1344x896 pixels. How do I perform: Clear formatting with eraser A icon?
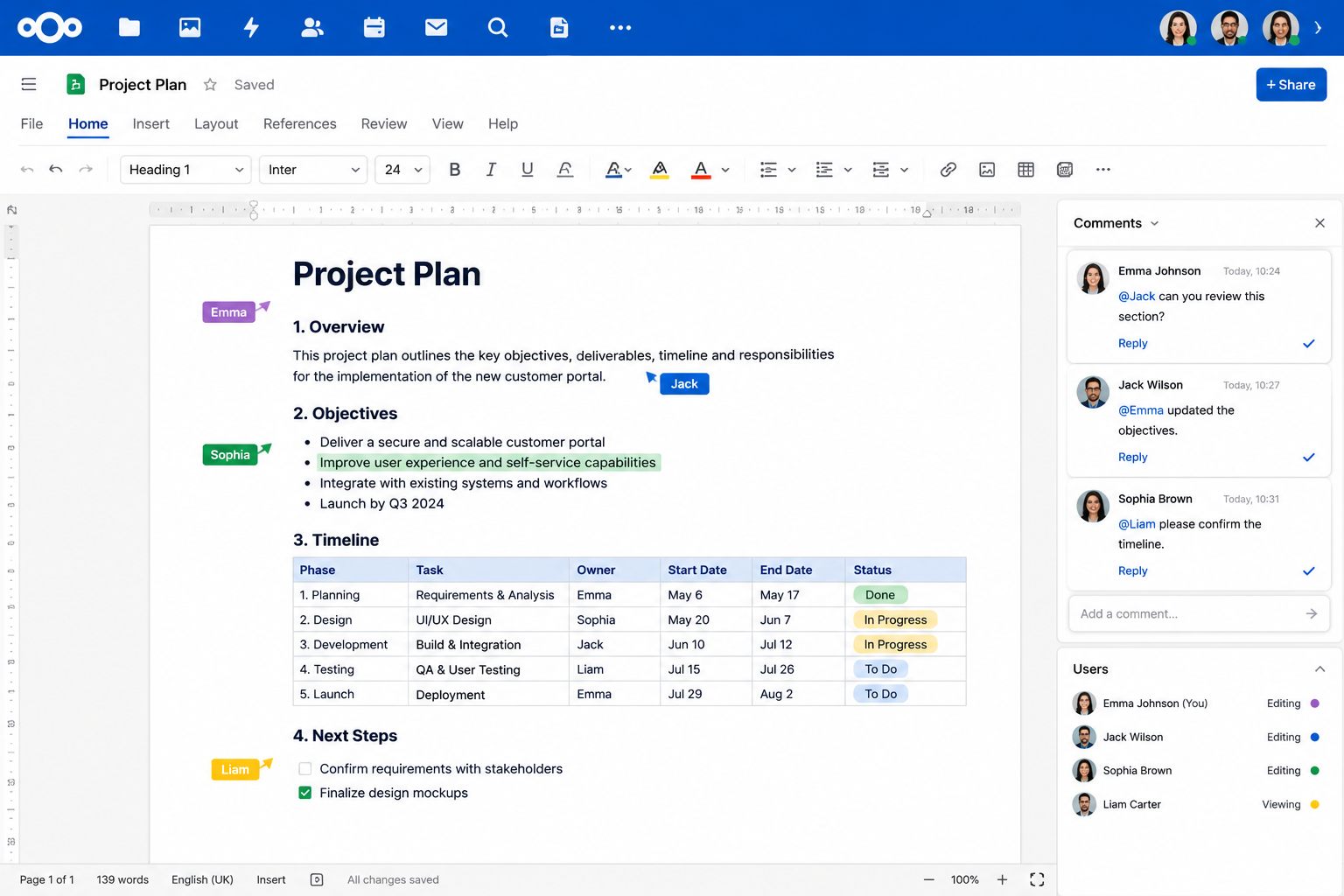coord(565,170)
